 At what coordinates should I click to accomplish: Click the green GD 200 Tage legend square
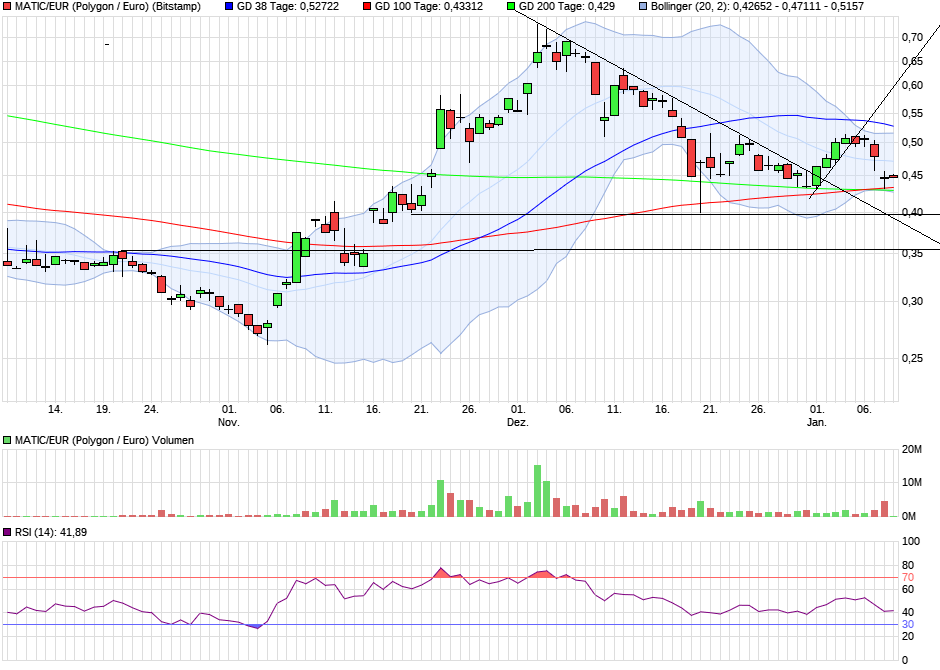pos(511,7)
